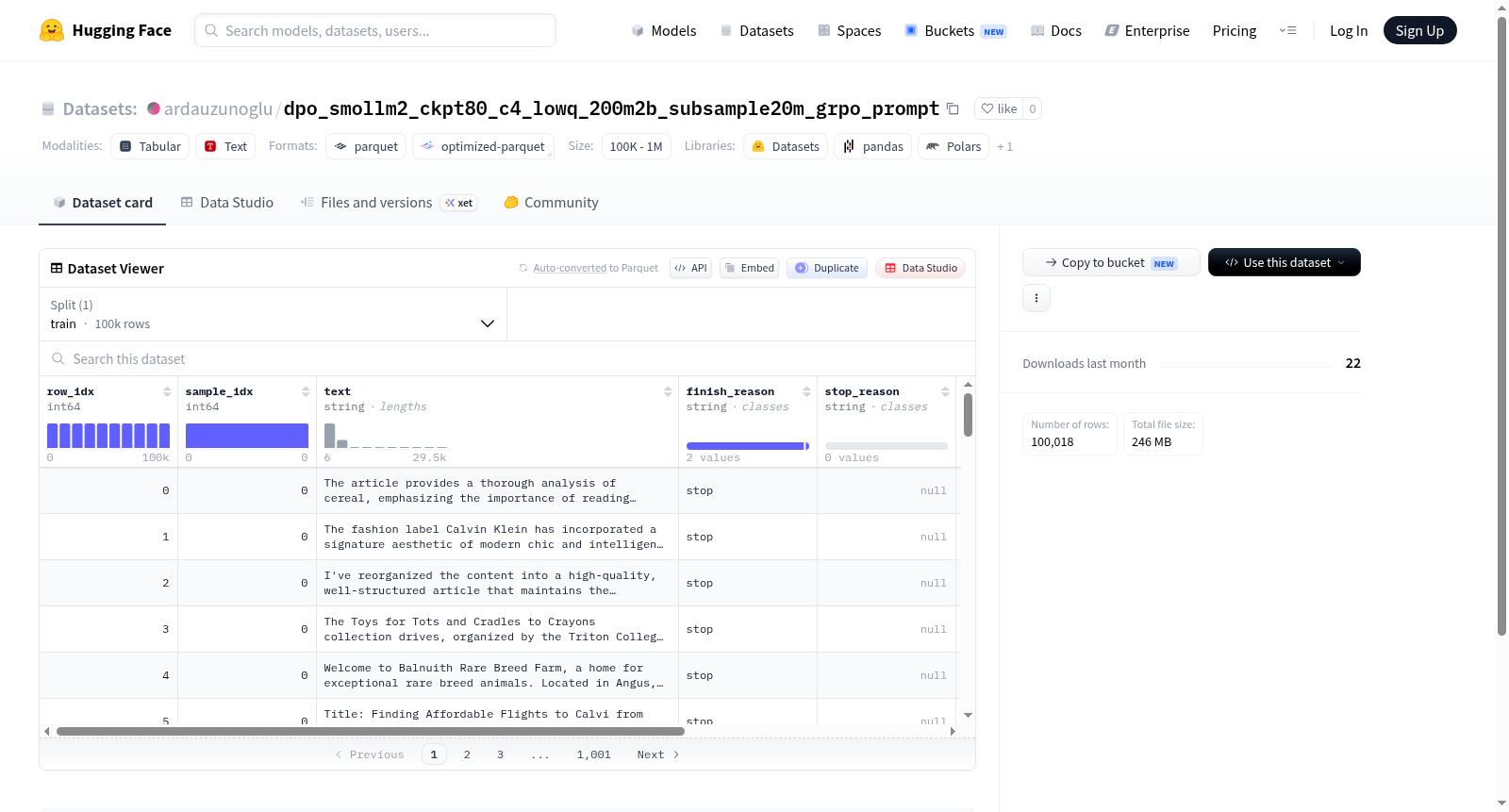Open the Spaces menu item
This screenshot has height=812, width=1509.
850,31
